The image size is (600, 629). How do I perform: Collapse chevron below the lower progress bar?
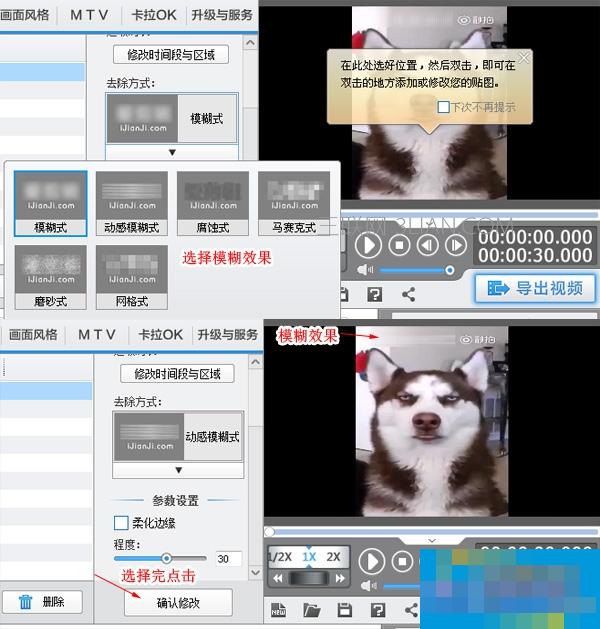coord(432,541)
